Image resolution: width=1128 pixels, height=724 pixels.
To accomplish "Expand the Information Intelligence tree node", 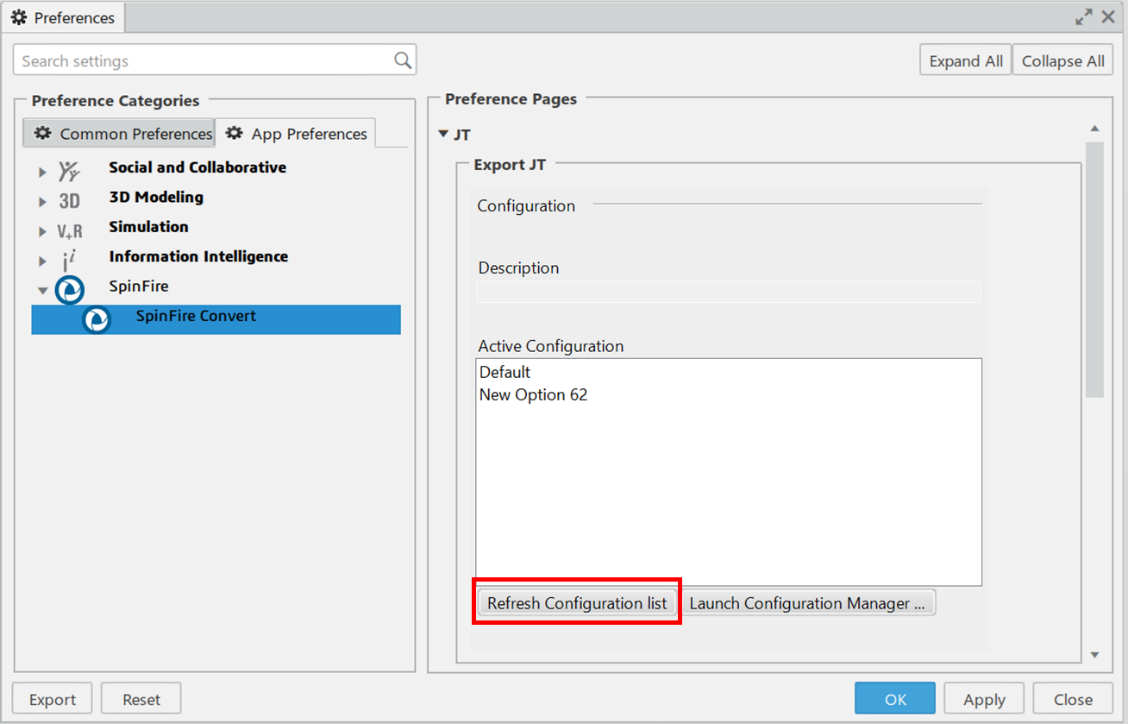I will point(42,261).
